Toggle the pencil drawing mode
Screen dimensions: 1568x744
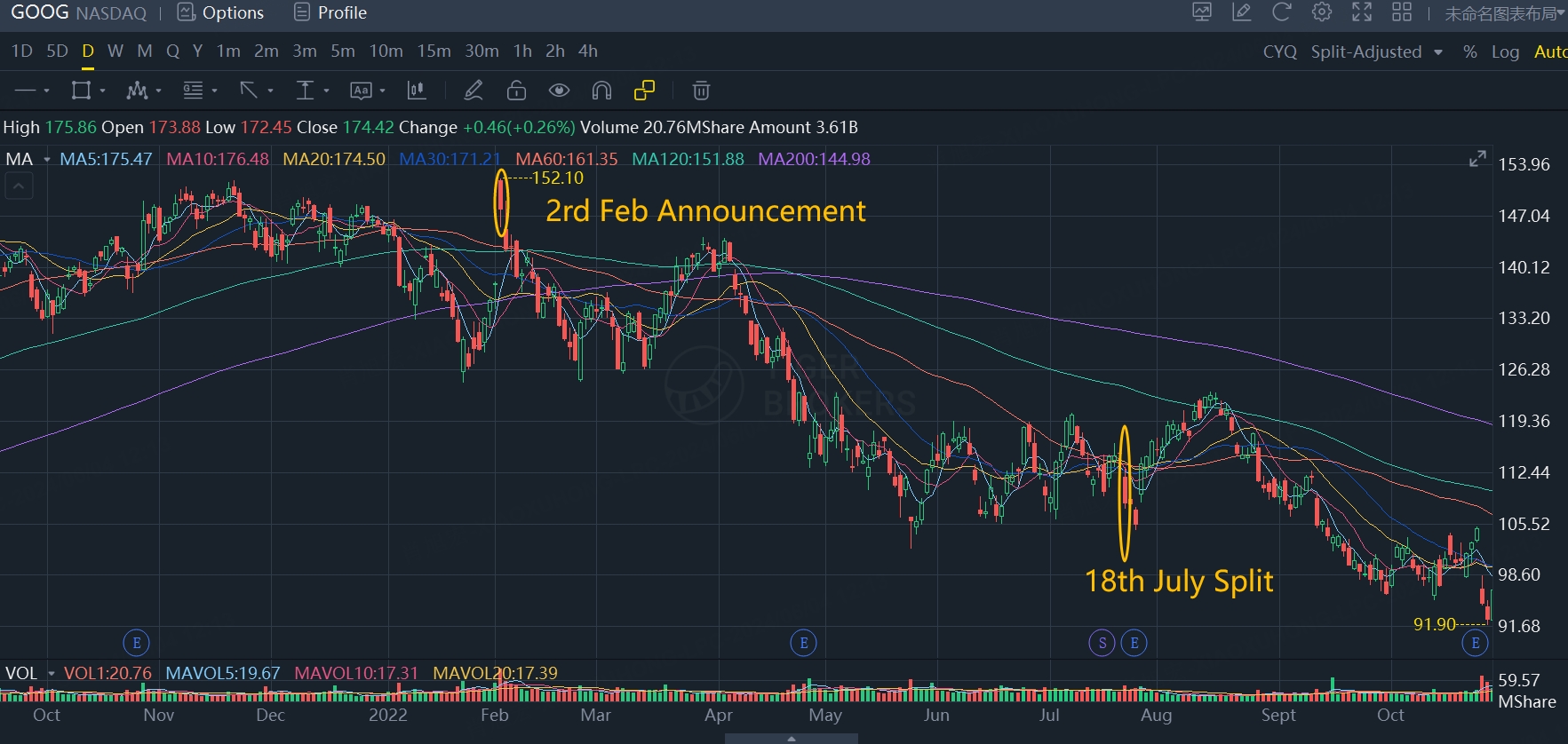474,91
